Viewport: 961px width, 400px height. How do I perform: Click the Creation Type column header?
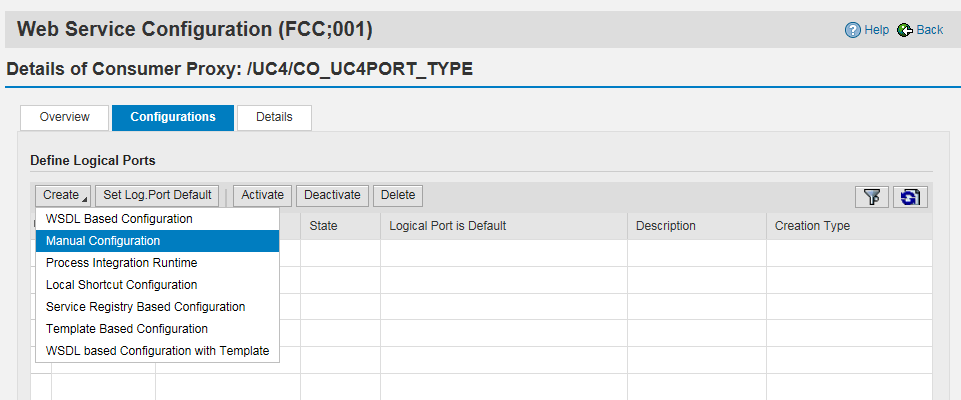click(812, 226)
